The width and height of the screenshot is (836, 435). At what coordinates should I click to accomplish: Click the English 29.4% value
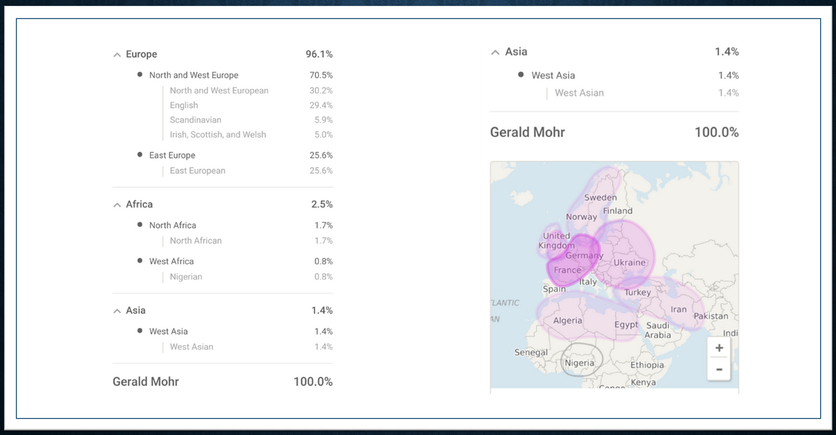321,105
